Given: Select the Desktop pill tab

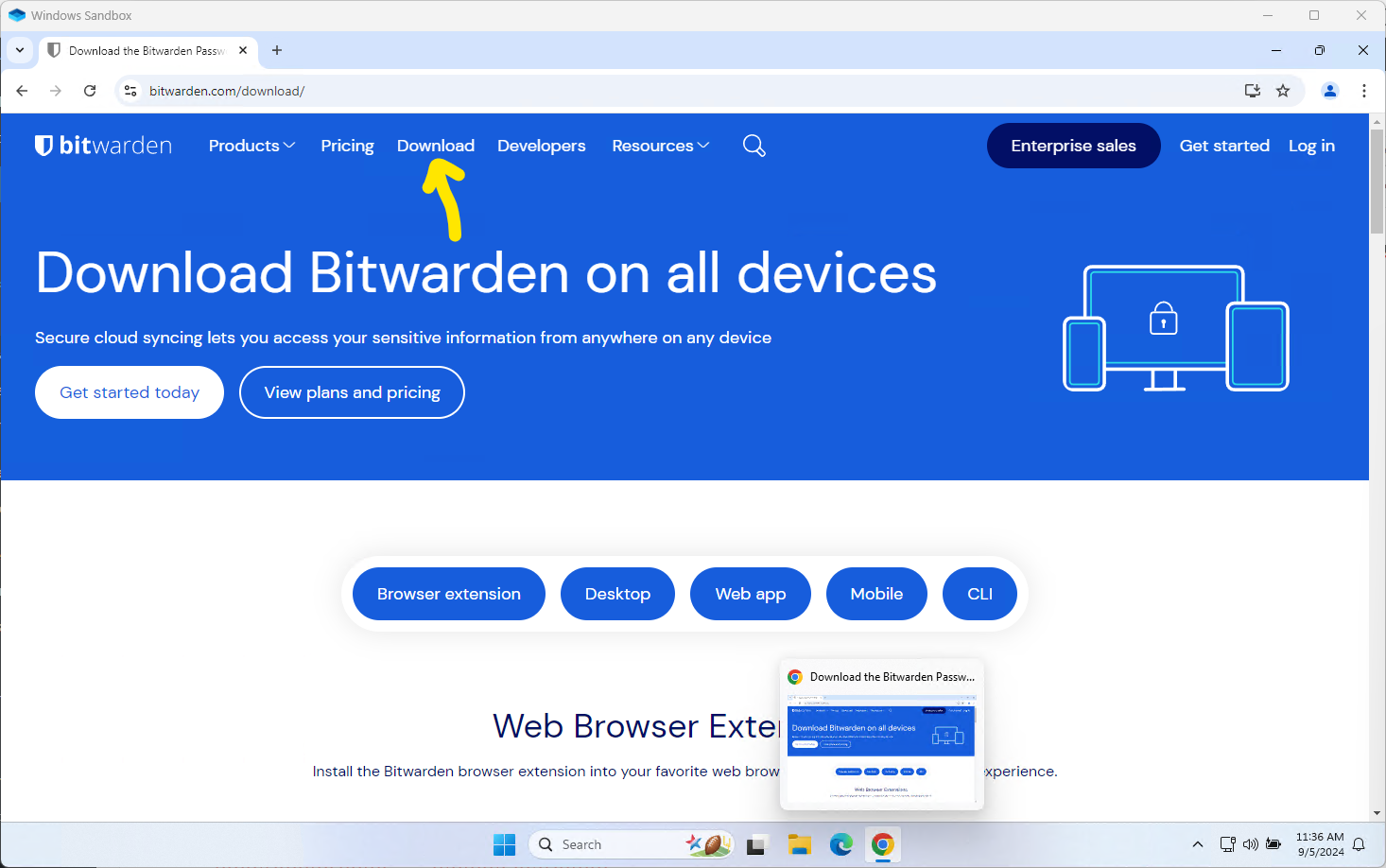Looking at the screenshot, I should [617, 594].
